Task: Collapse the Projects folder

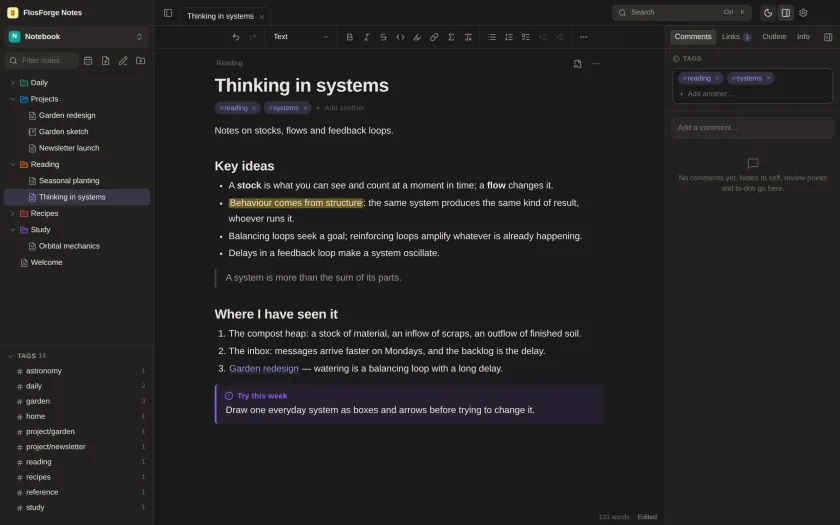Action: pyautogui.click(x=13, y=99)
